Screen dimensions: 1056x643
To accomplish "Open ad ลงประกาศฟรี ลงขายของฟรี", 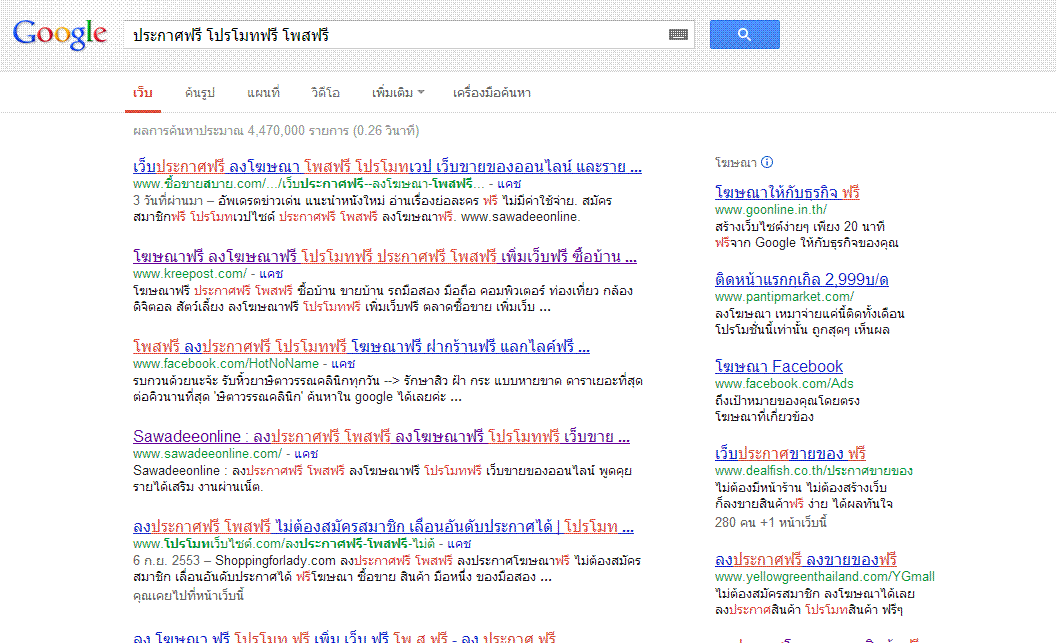I will coord(805,560).
